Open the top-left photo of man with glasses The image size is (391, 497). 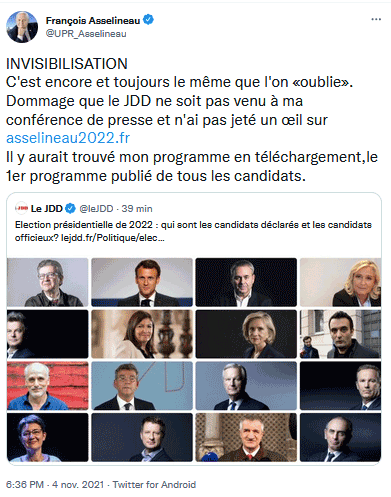47,282
